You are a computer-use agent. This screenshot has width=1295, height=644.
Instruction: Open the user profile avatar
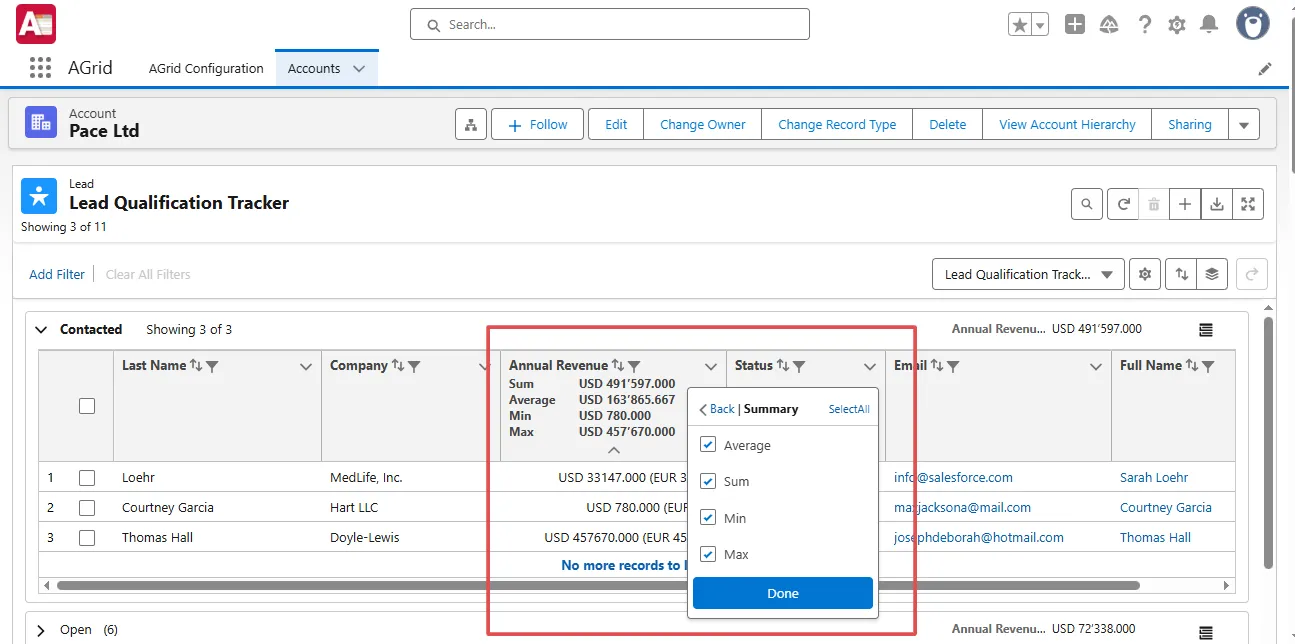coord(1253,23)
